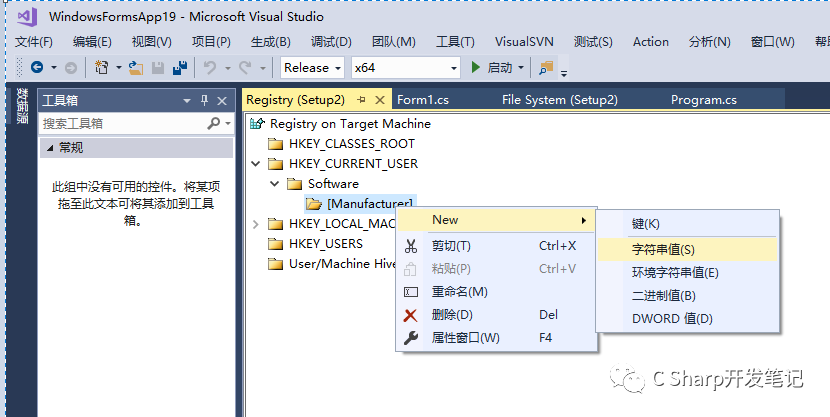Open the Toolbox window options dropdown
This screenshot has height=417, width=830.
pyautogui.click(x=186, y=101)
